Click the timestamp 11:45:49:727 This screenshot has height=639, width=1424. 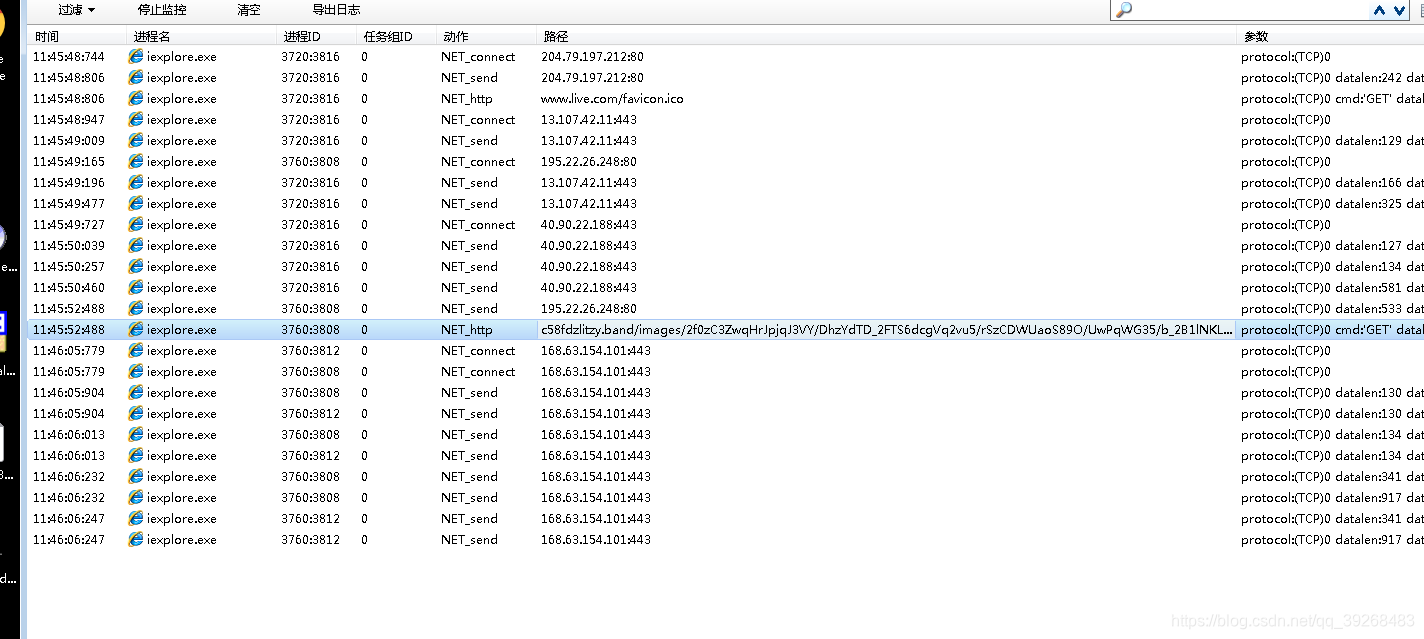pyautogui.click(x=68, y=225)
